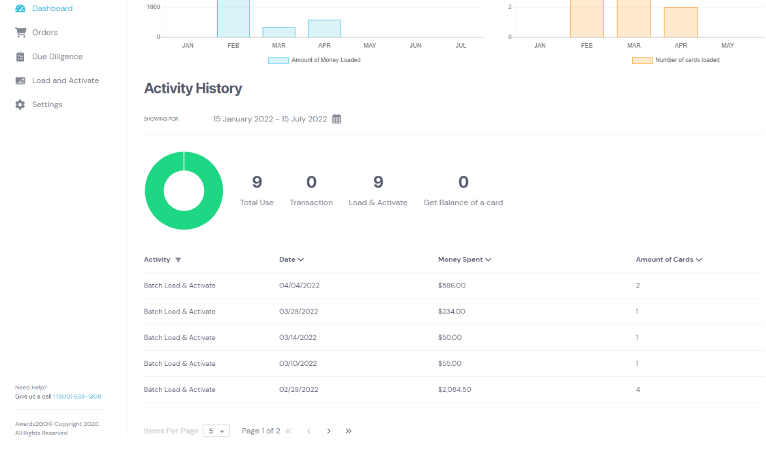Screen dimensions: 766x460
Task: Click the Total Use count of 9
Action: [257, 182]
